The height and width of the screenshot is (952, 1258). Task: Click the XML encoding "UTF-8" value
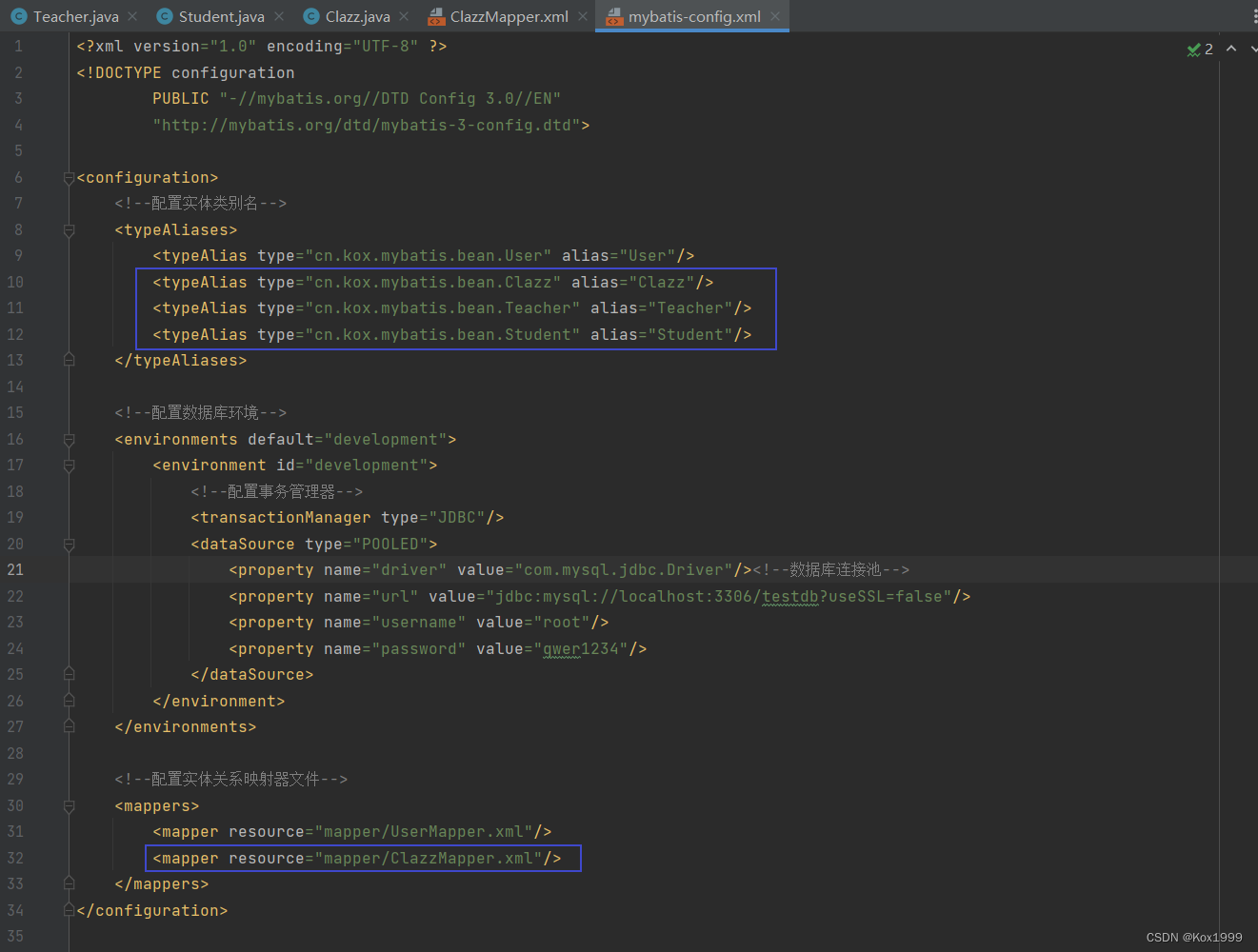(x=386, y=46)
